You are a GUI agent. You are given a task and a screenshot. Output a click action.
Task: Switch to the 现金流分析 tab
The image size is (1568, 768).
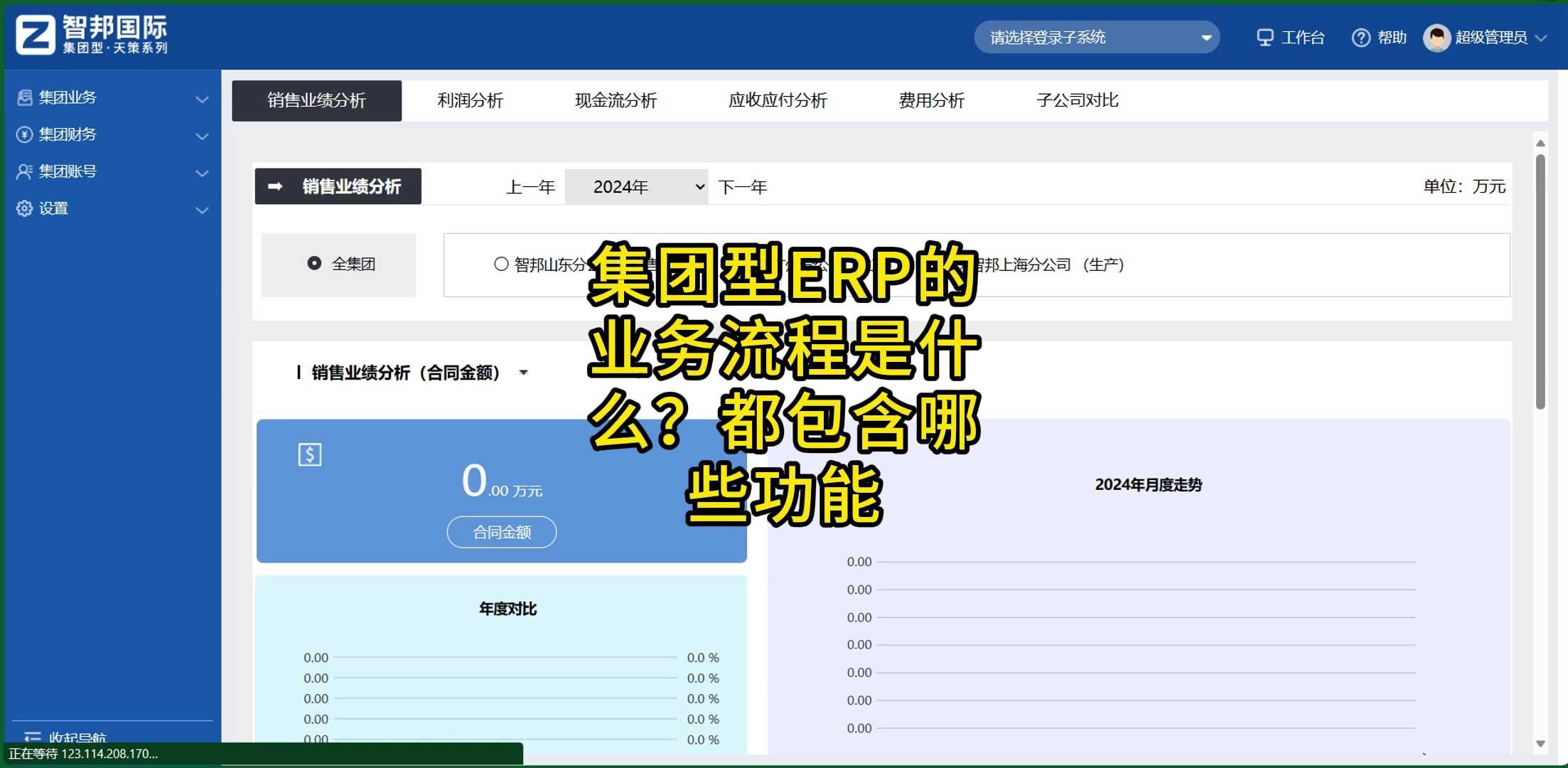pyautogui.click(x=616, y=100)
